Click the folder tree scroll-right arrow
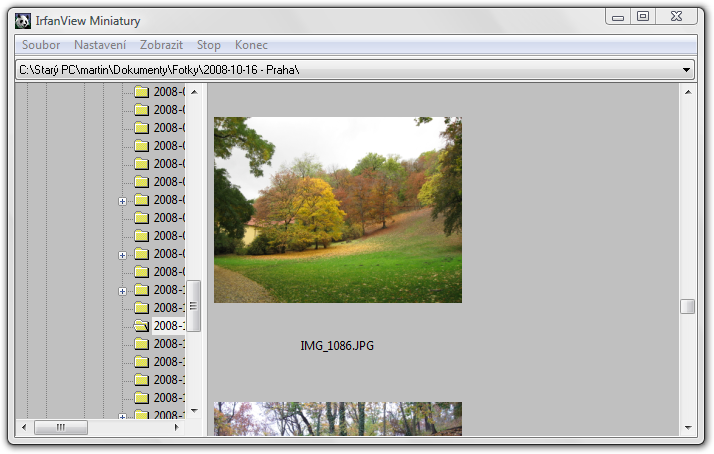Screen dimensions: 714x454 pos(177,427)
